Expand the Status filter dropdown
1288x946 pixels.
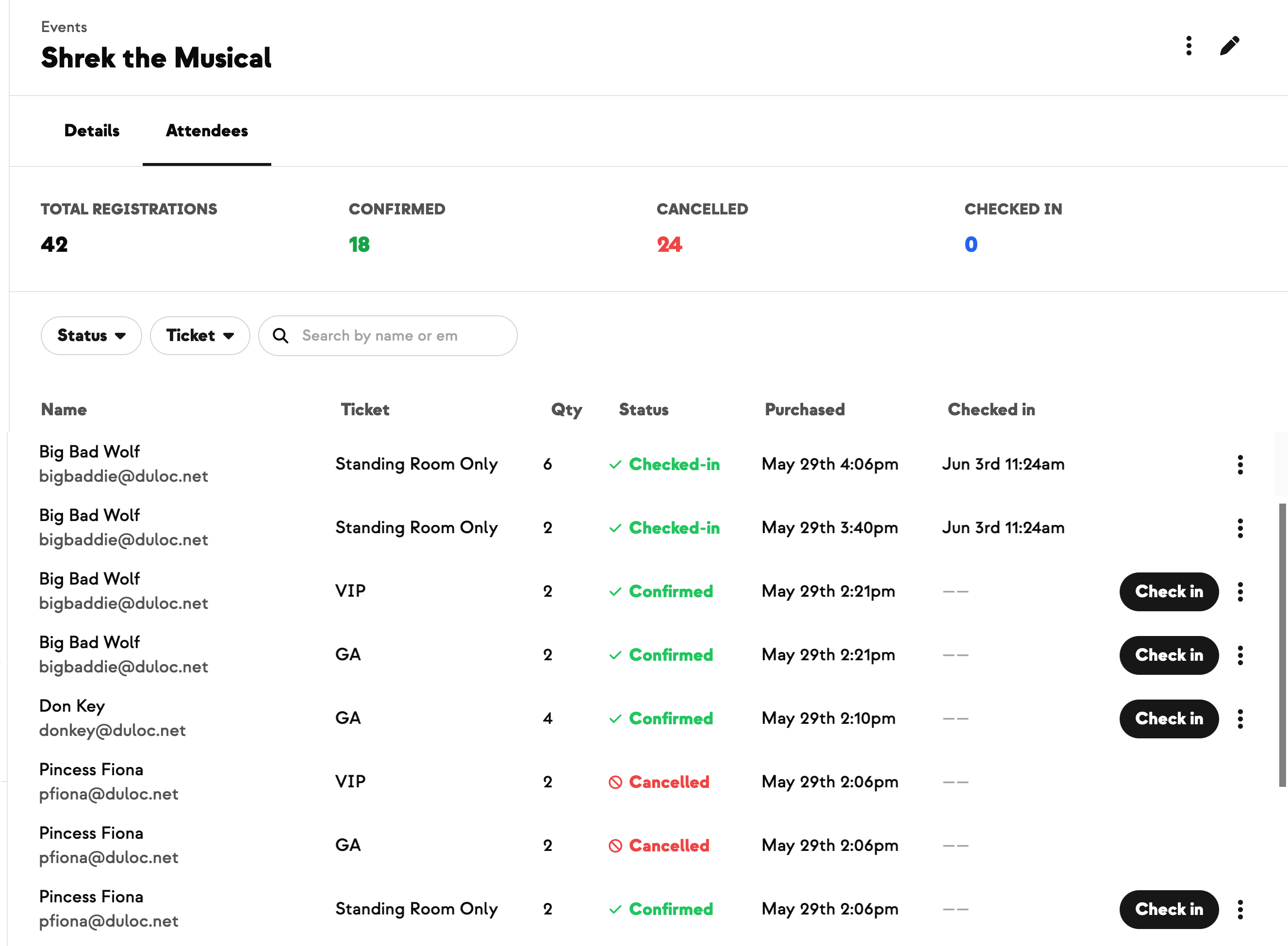(x=91, y=336)
